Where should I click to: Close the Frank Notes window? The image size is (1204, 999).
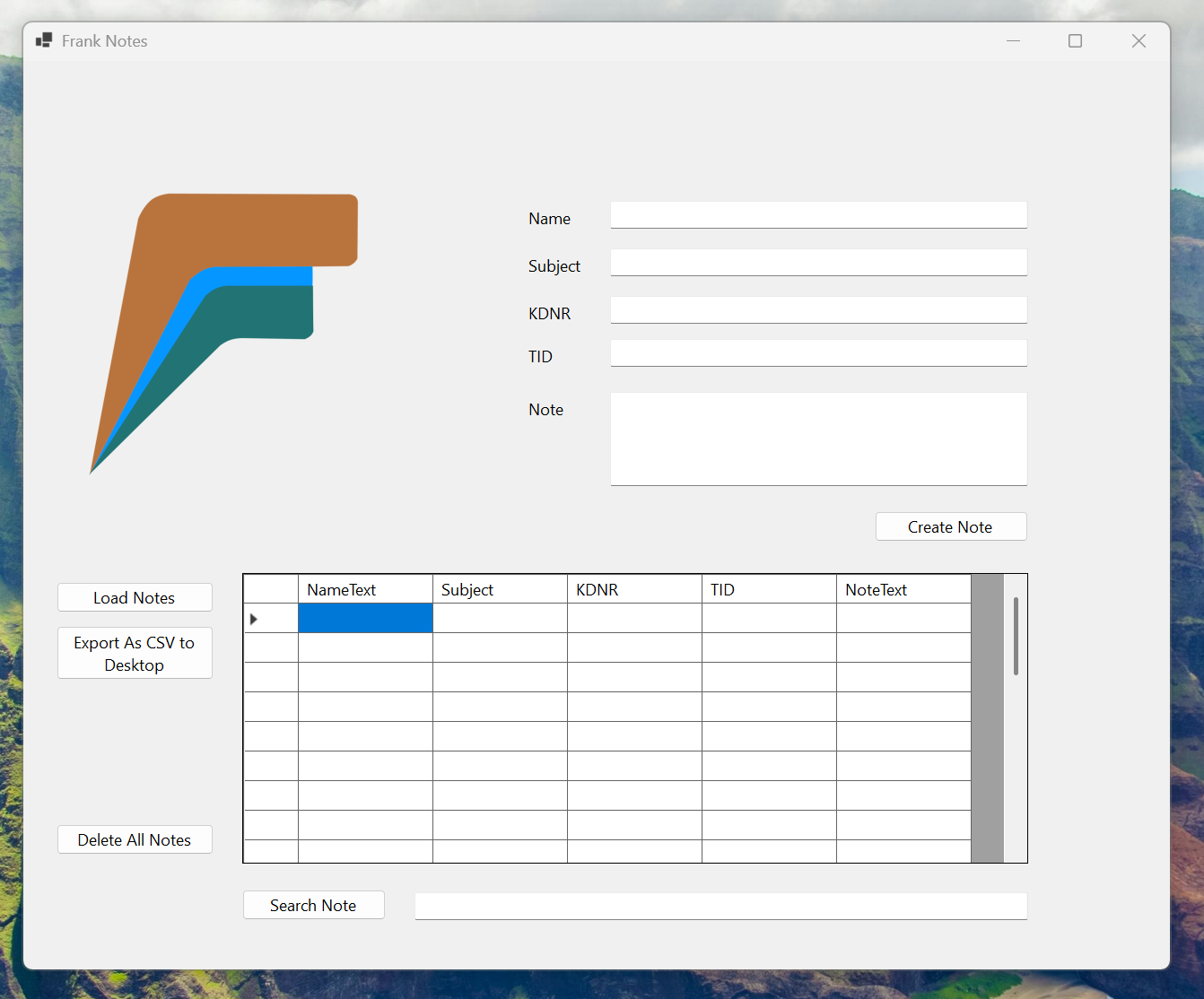[1139, 40]
